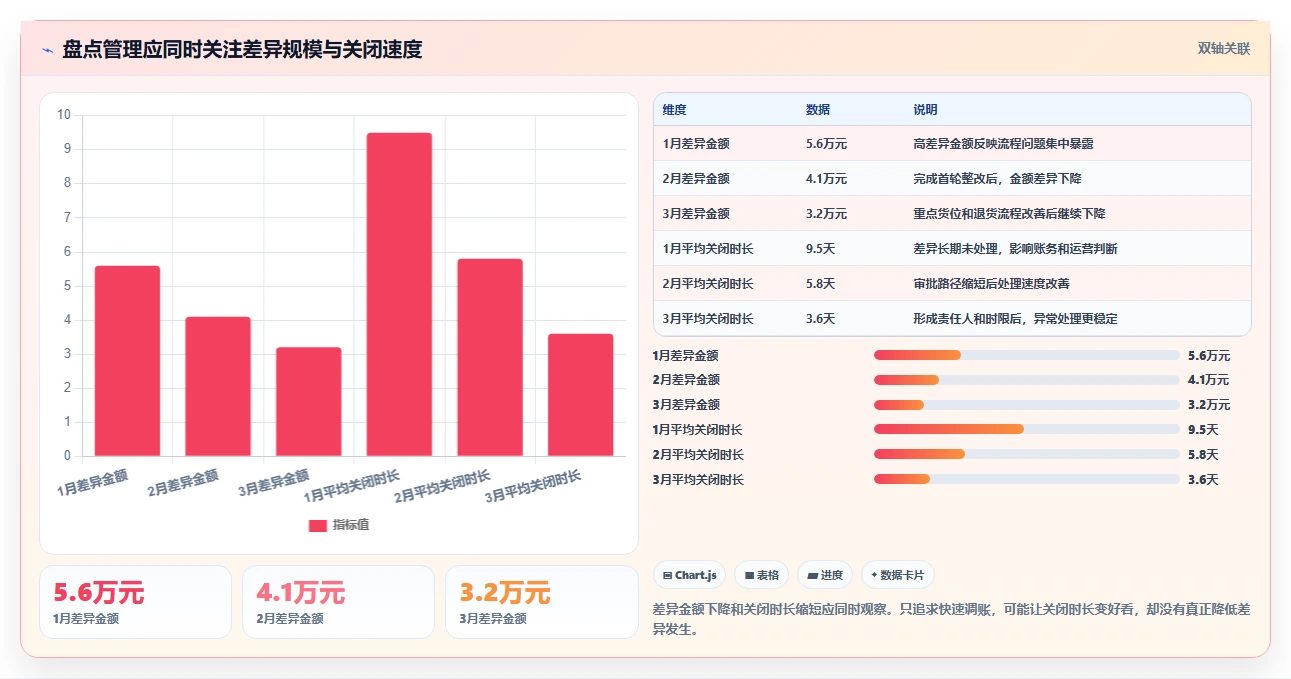The width and height of the screenshot is (1291, 679).
Task: Click the 1月平均关闭时长 progress bar
Action: tap(1027, 429)
